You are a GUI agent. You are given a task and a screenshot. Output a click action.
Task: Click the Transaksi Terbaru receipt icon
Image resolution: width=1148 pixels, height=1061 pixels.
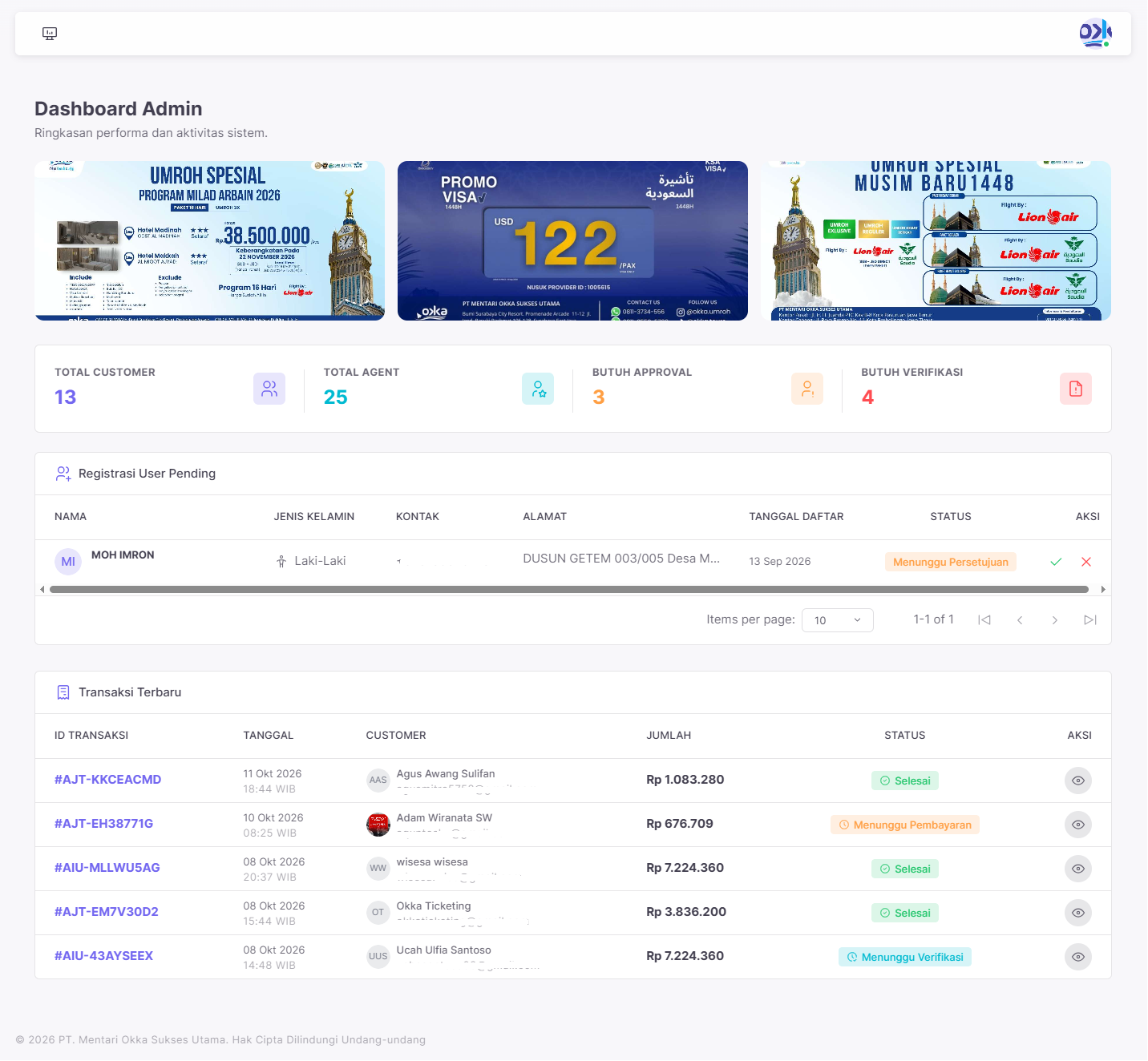[x=63, y=692]
